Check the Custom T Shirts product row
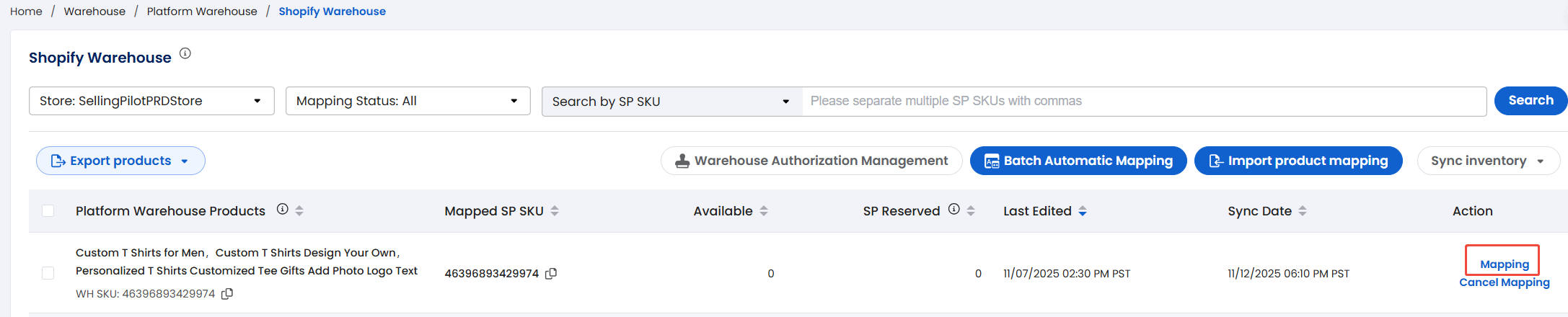 (x=48, y=273)
